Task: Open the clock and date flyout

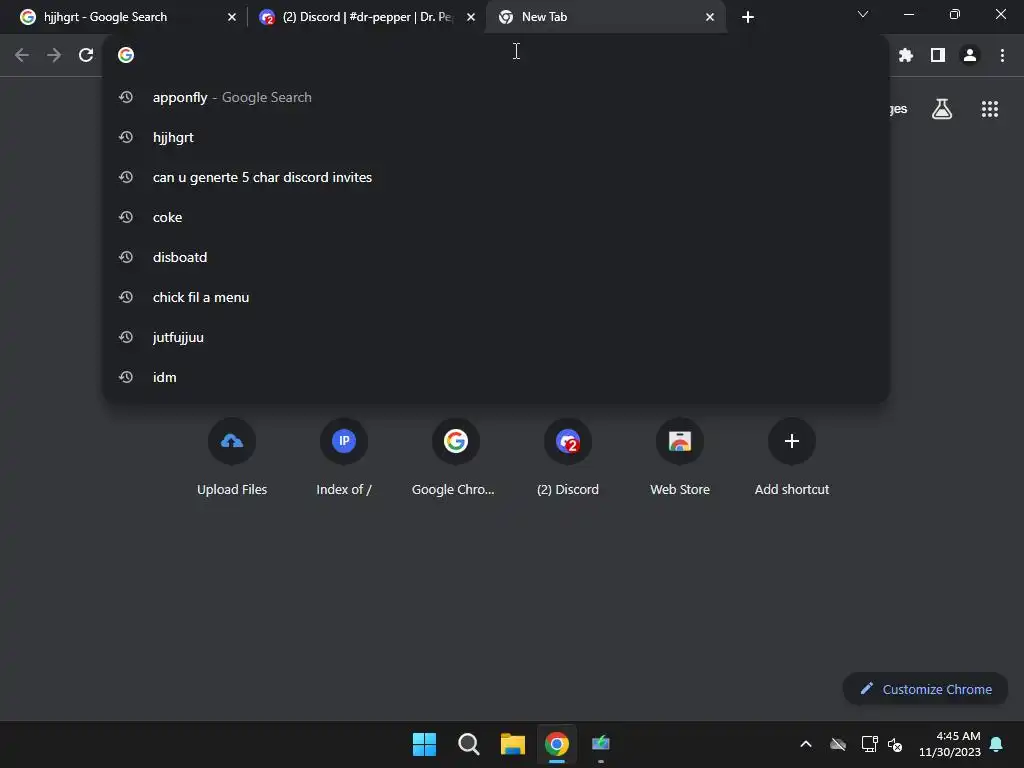Action: click(x=950, y=744)
